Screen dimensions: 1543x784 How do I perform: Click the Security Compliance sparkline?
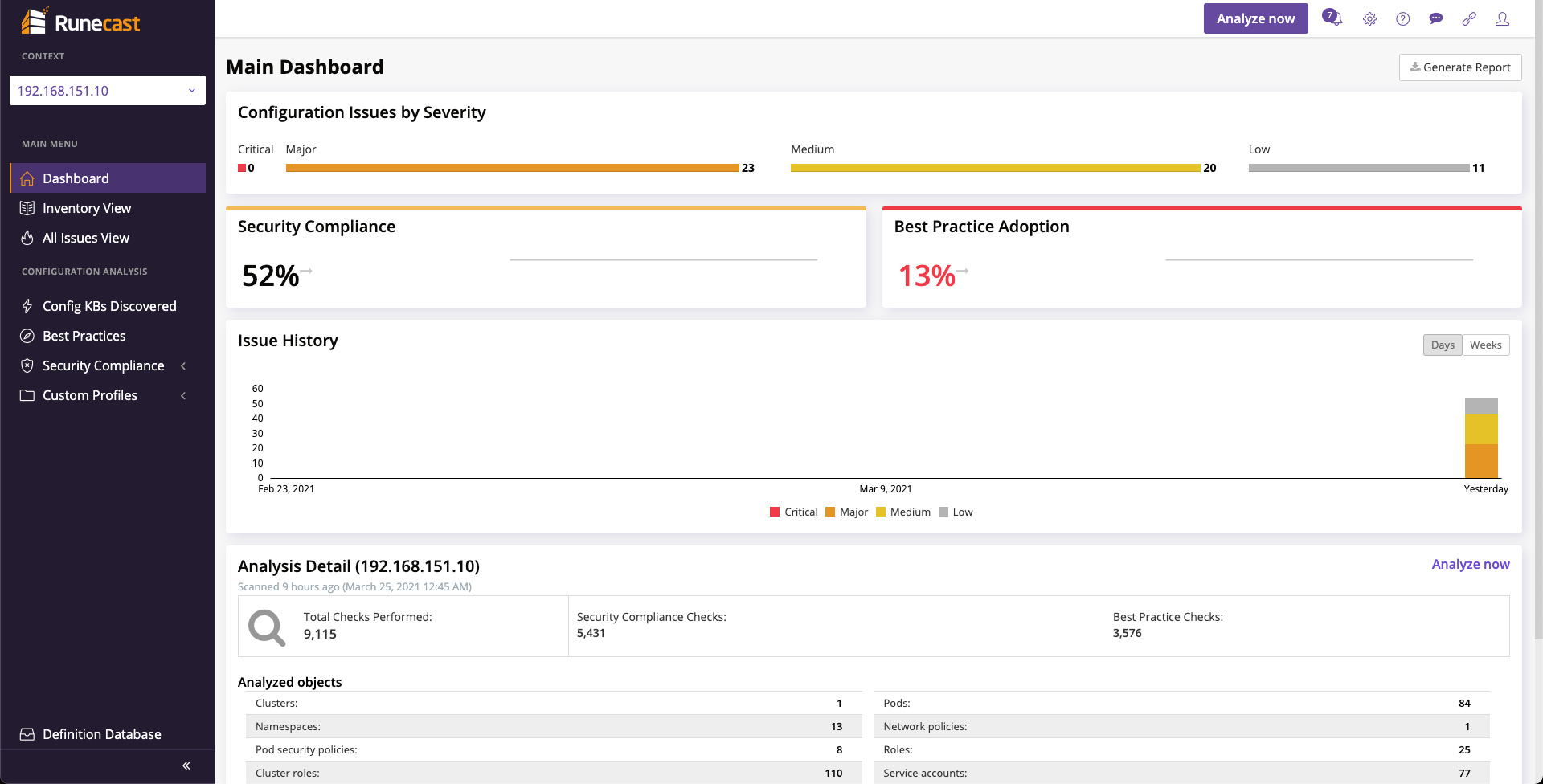tap(663, 259)
